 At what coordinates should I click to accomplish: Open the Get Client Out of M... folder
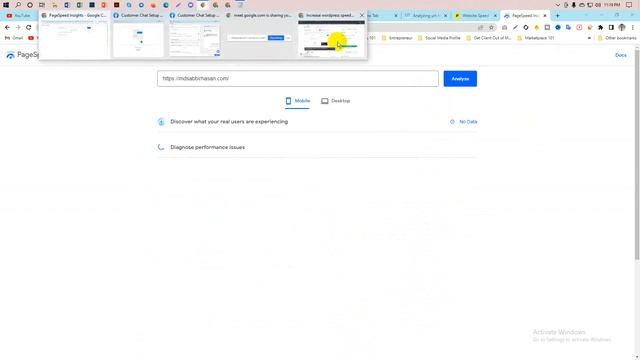[488, 38]
